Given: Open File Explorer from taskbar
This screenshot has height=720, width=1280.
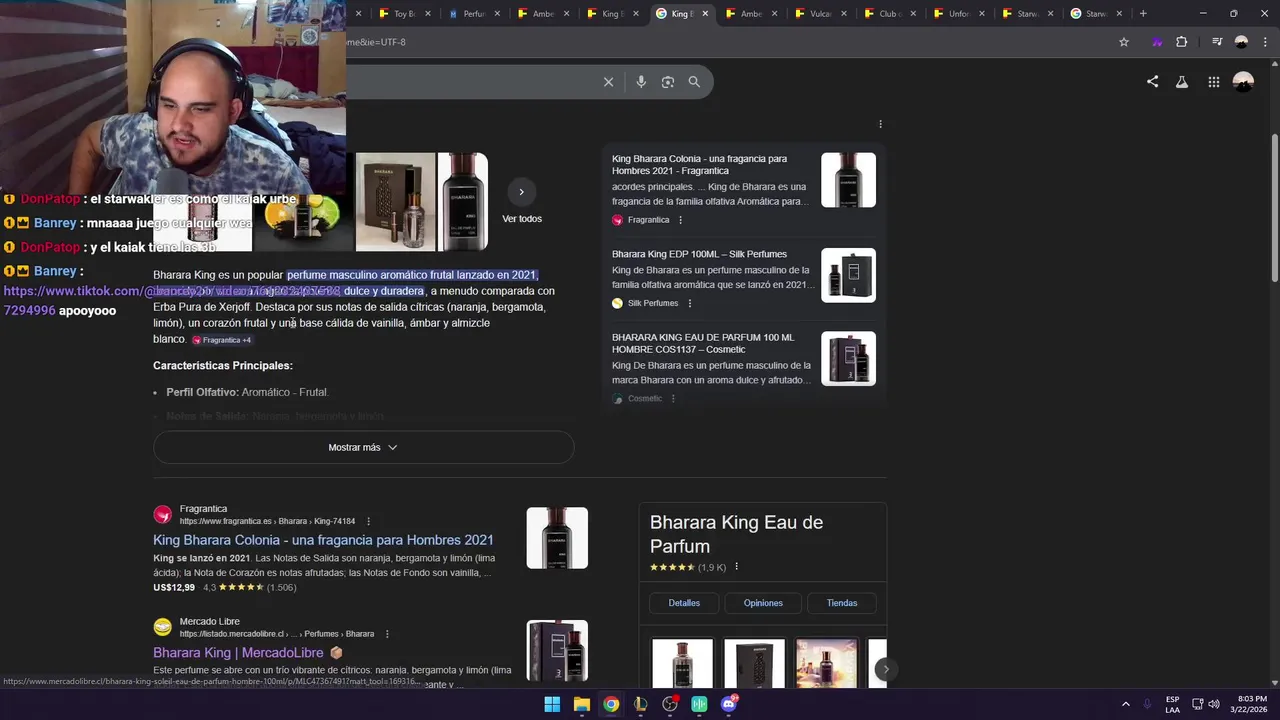Looking at the screenshot, I should click(581, 704).
